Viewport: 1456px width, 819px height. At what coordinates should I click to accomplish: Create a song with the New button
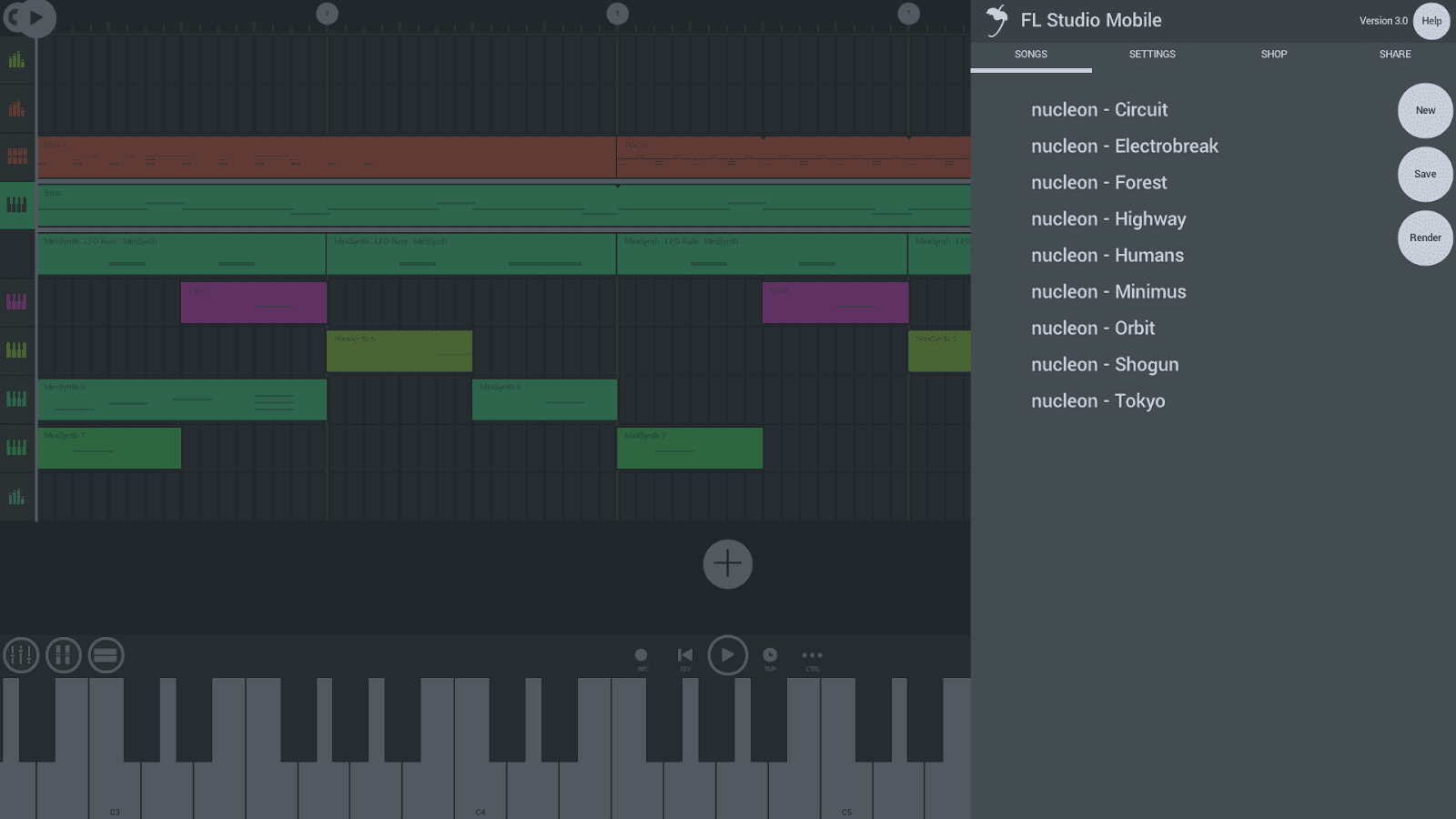[x=1425, y=110]
